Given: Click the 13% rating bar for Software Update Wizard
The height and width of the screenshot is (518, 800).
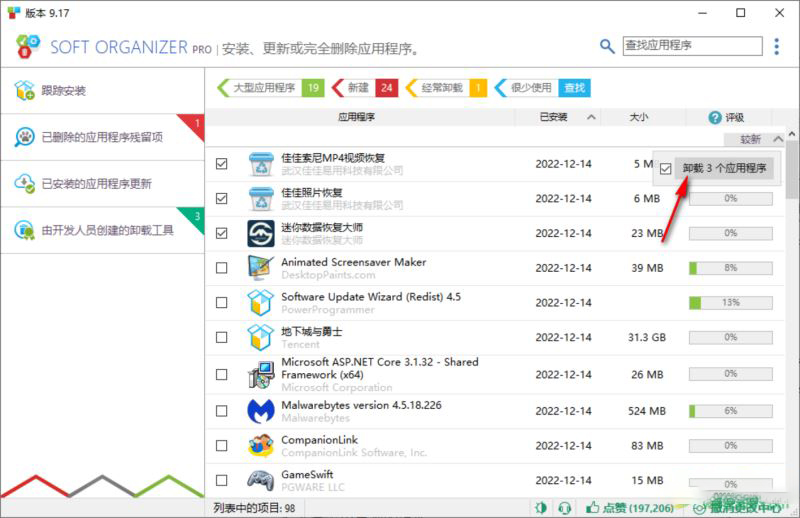Looking at the screenshot, I should [731, 303].
